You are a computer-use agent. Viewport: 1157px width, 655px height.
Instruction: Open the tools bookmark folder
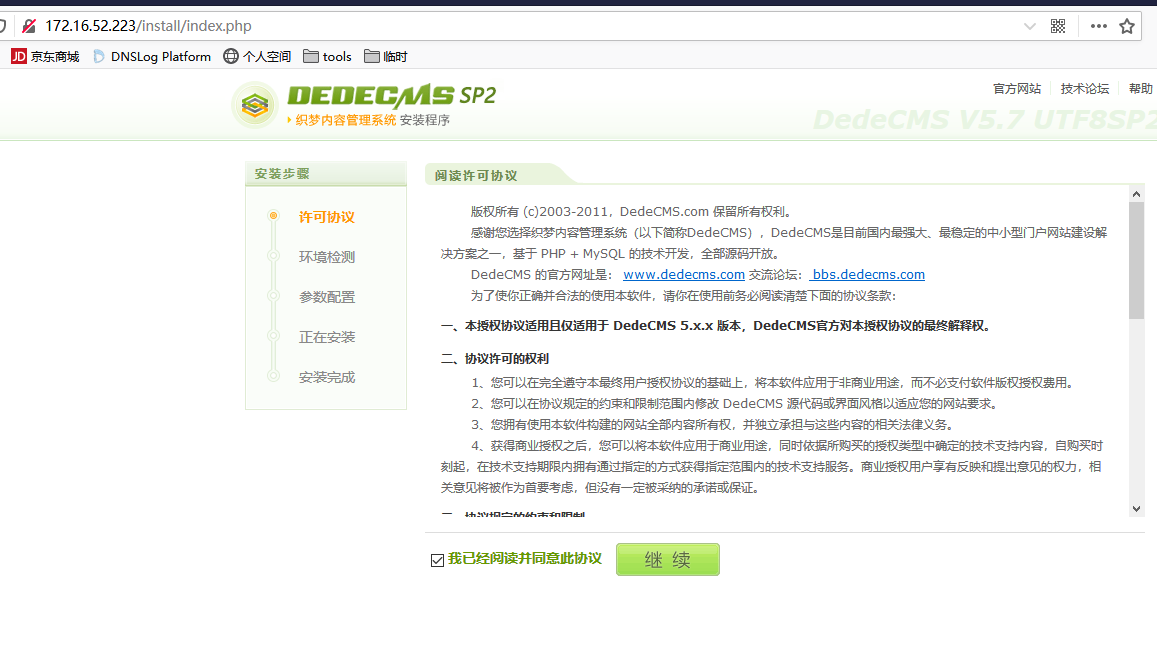point(327,56)
